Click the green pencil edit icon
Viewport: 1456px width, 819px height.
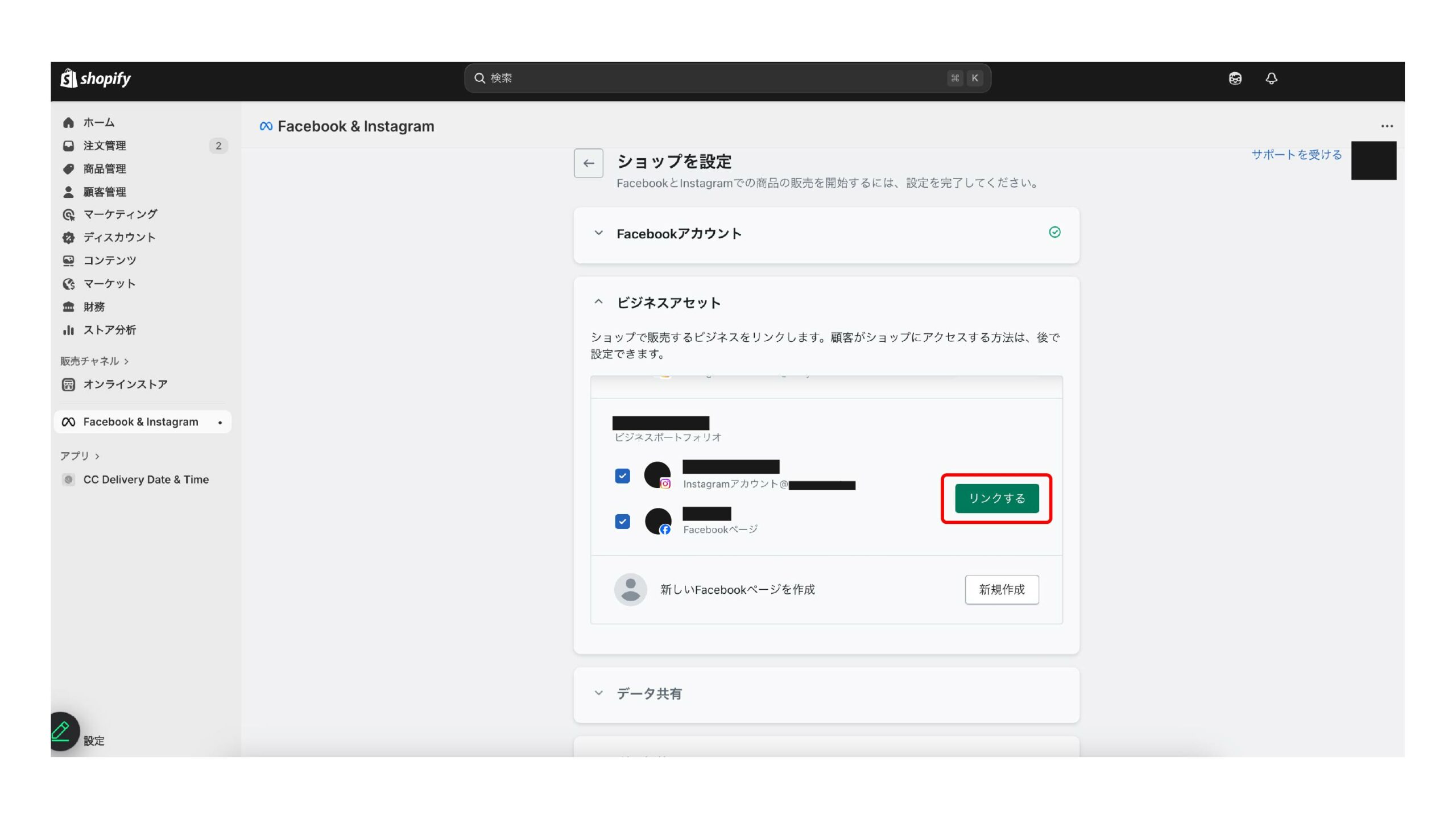[x=61, y=731]
